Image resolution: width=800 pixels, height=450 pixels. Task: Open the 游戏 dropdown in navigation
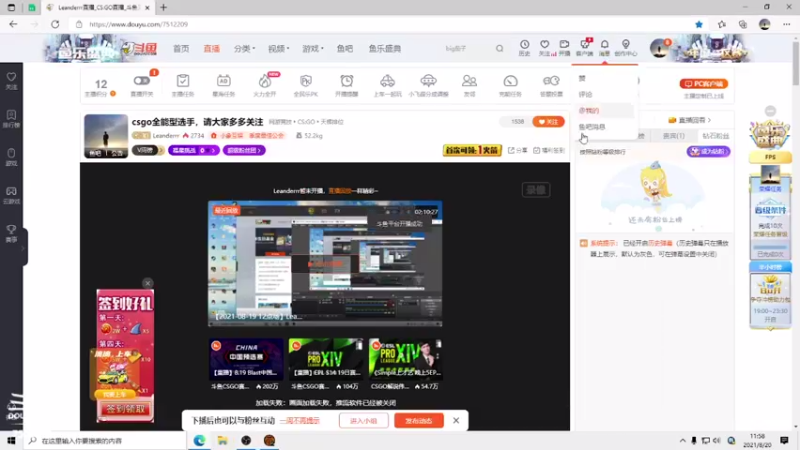click(313, 48)
